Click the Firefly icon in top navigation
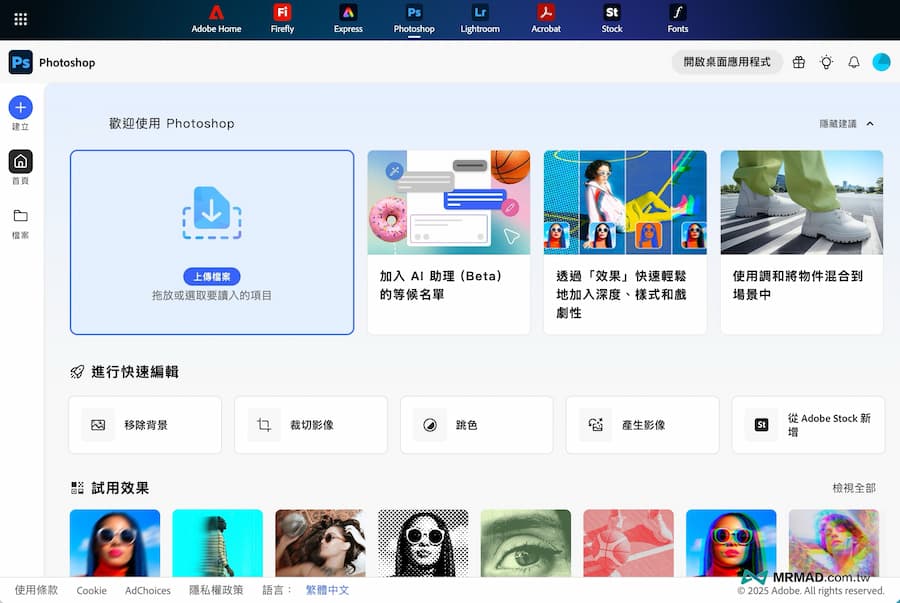The height and width of the screenshot is (603, 900). pos(282,14)
